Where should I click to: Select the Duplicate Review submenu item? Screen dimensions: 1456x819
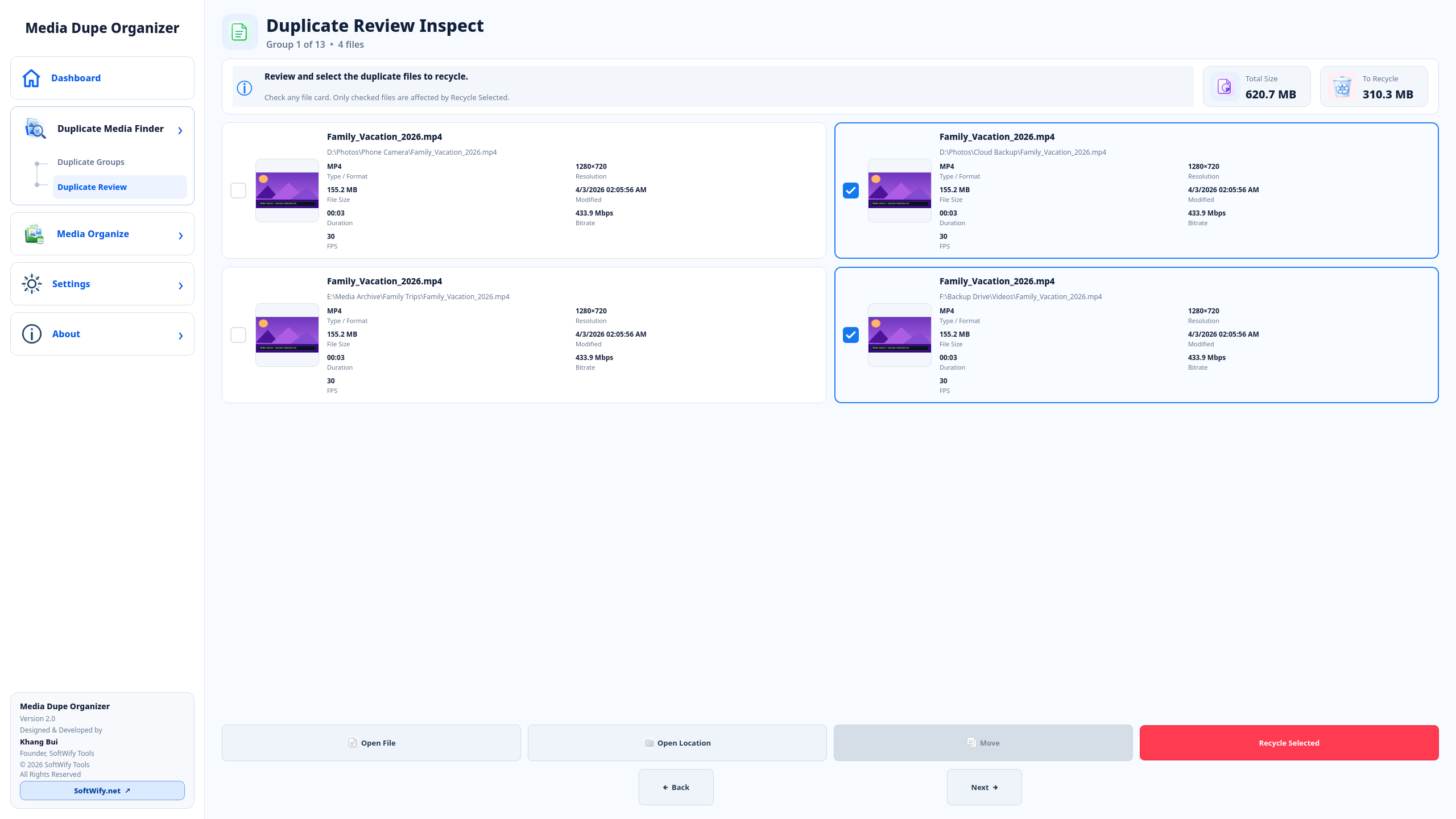coord(119,187)
